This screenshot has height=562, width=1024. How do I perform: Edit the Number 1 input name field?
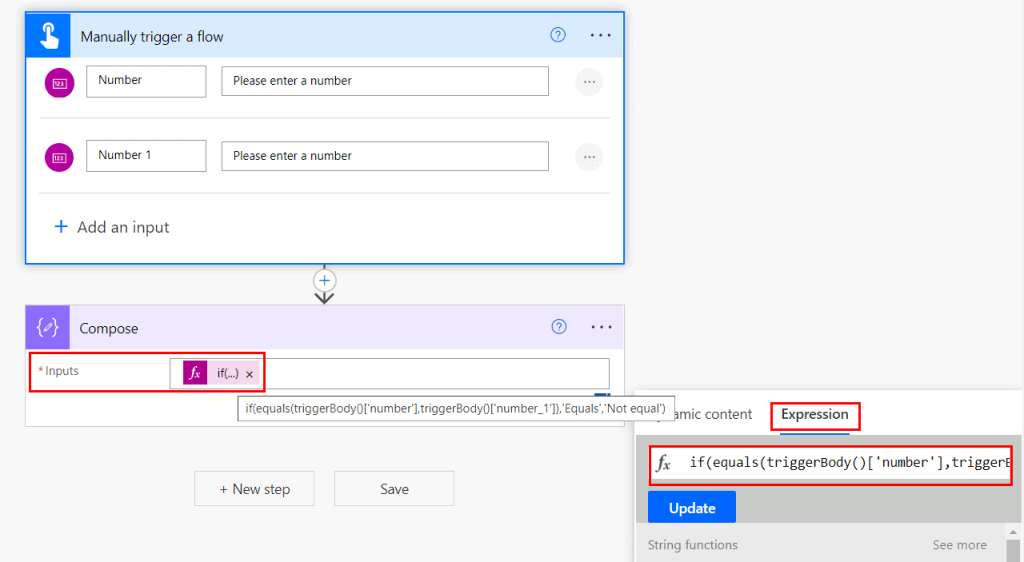point(146,156)
